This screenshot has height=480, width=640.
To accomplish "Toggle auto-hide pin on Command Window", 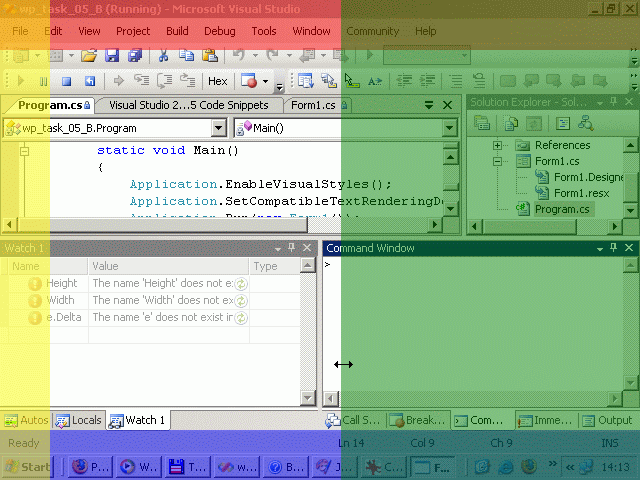I will coord(613,247).
